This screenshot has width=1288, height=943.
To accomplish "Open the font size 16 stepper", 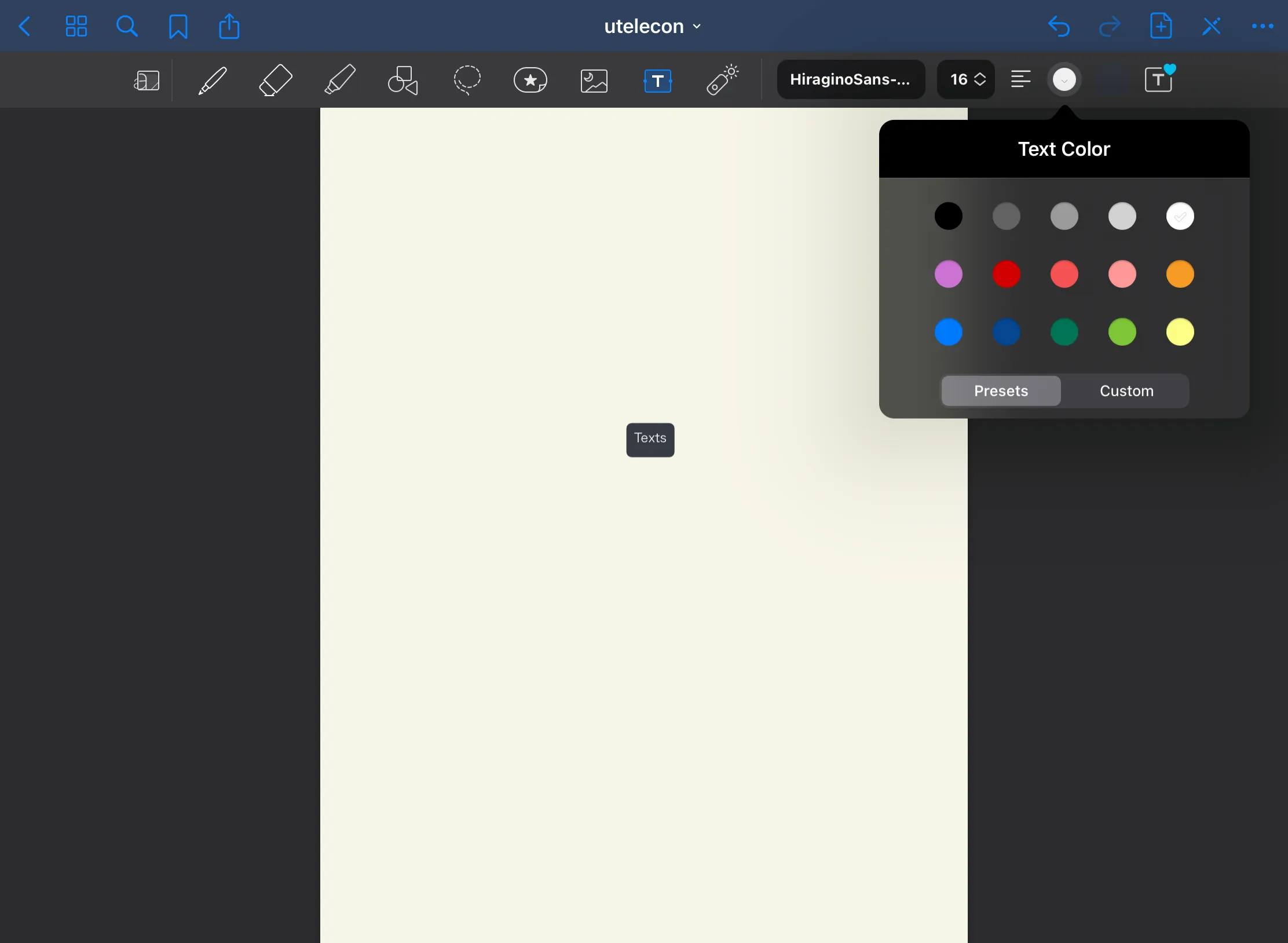I will pyautogui.click(x=966, y=79).
